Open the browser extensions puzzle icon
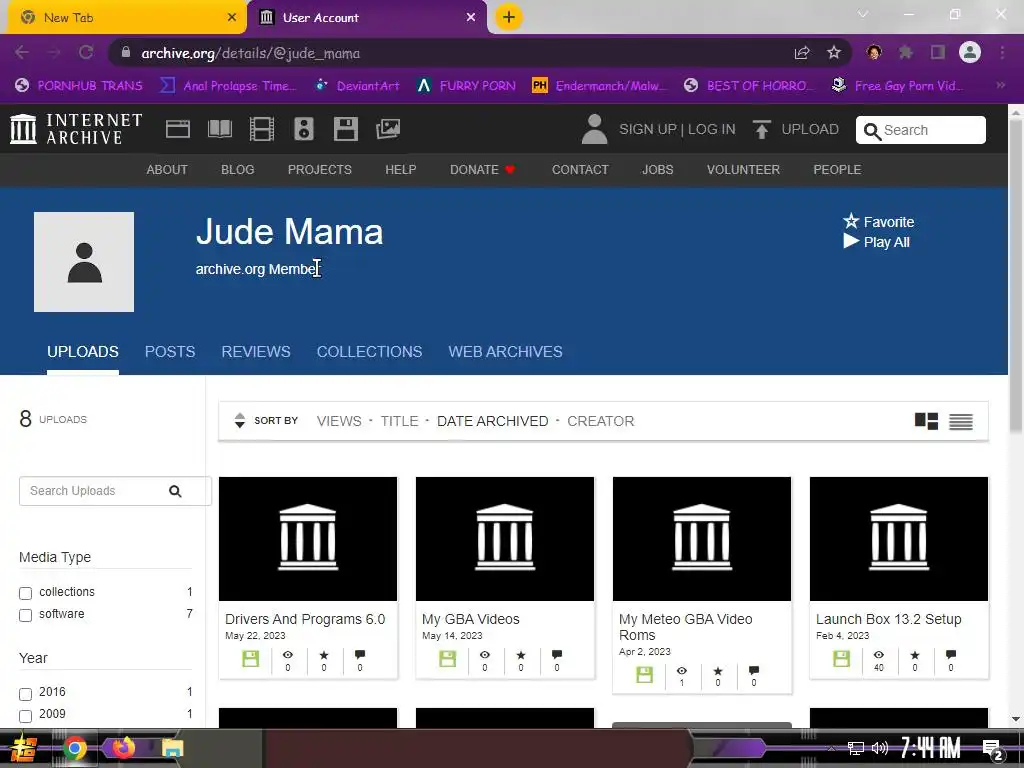The width and height of the screenshot is (1024, 768). pos(906,52)
